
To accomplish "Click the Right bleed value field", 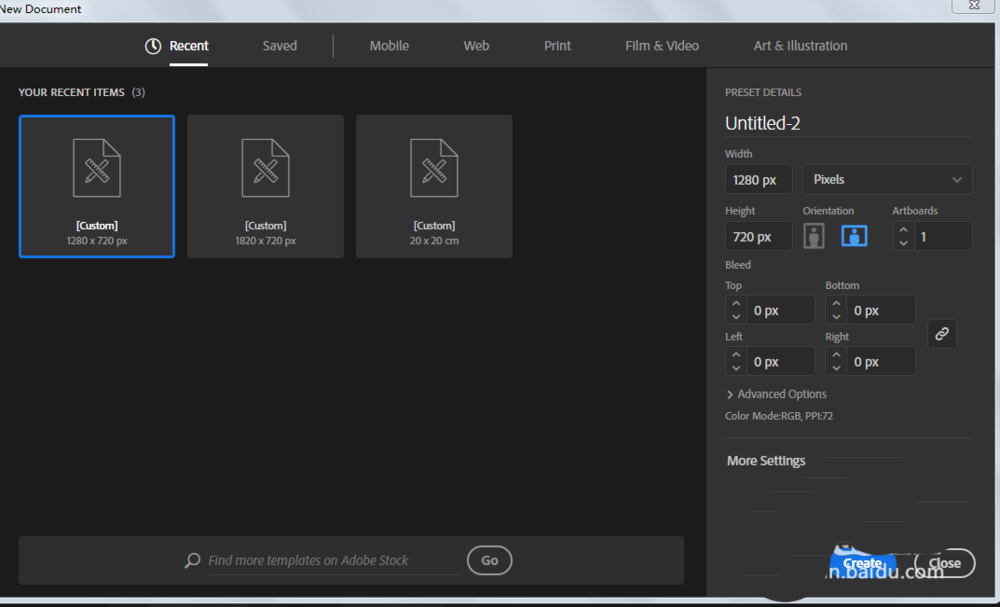I will pos(880,362).
